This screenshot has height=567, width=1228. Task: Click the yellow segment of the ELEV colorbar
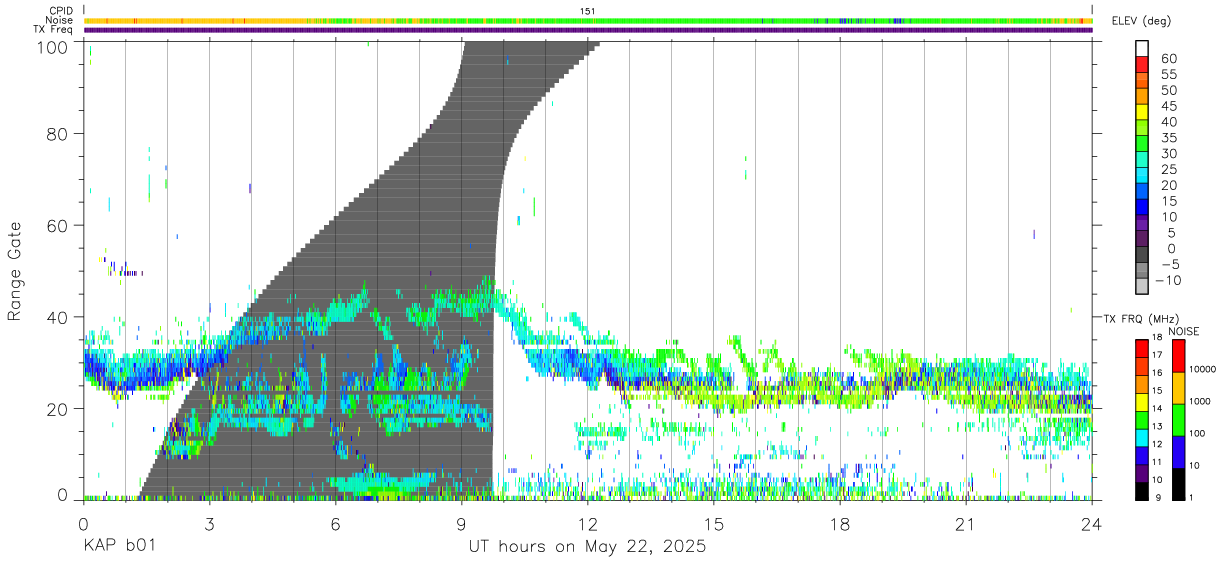[x=1143, y=113]
